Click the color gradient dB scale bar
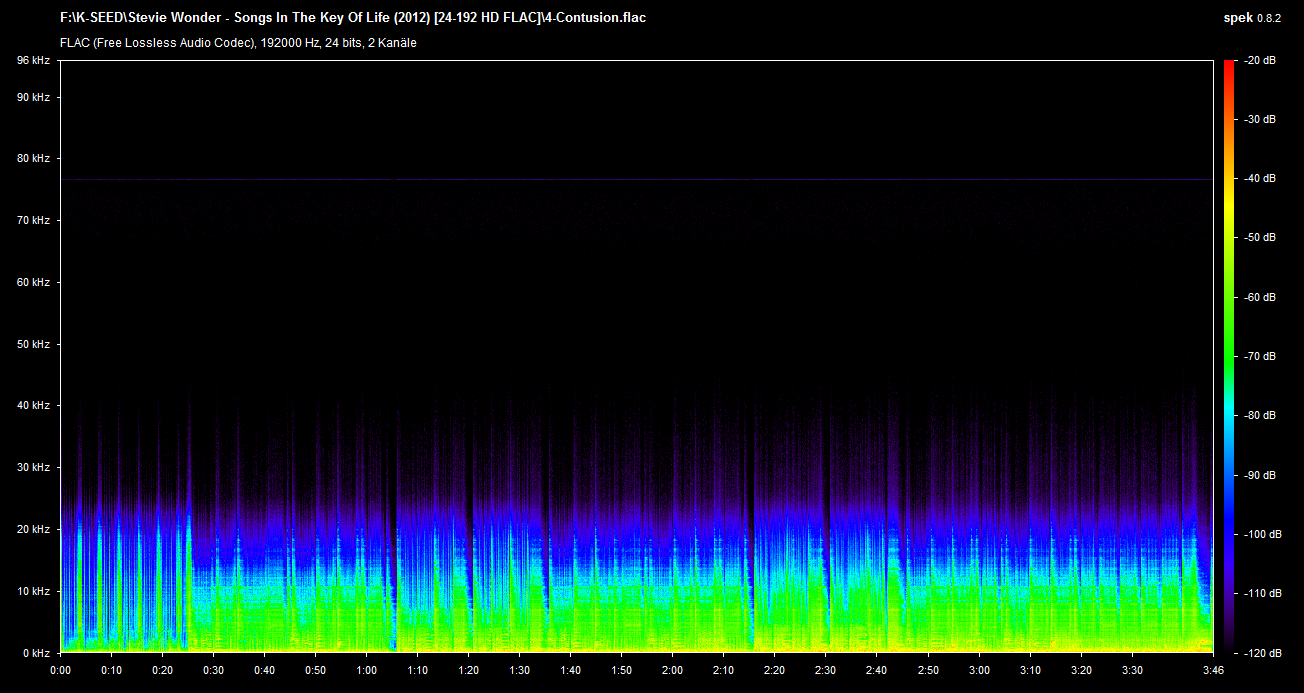The width and height of the screenshot is (1304, 693). (x=1228, y=356)
